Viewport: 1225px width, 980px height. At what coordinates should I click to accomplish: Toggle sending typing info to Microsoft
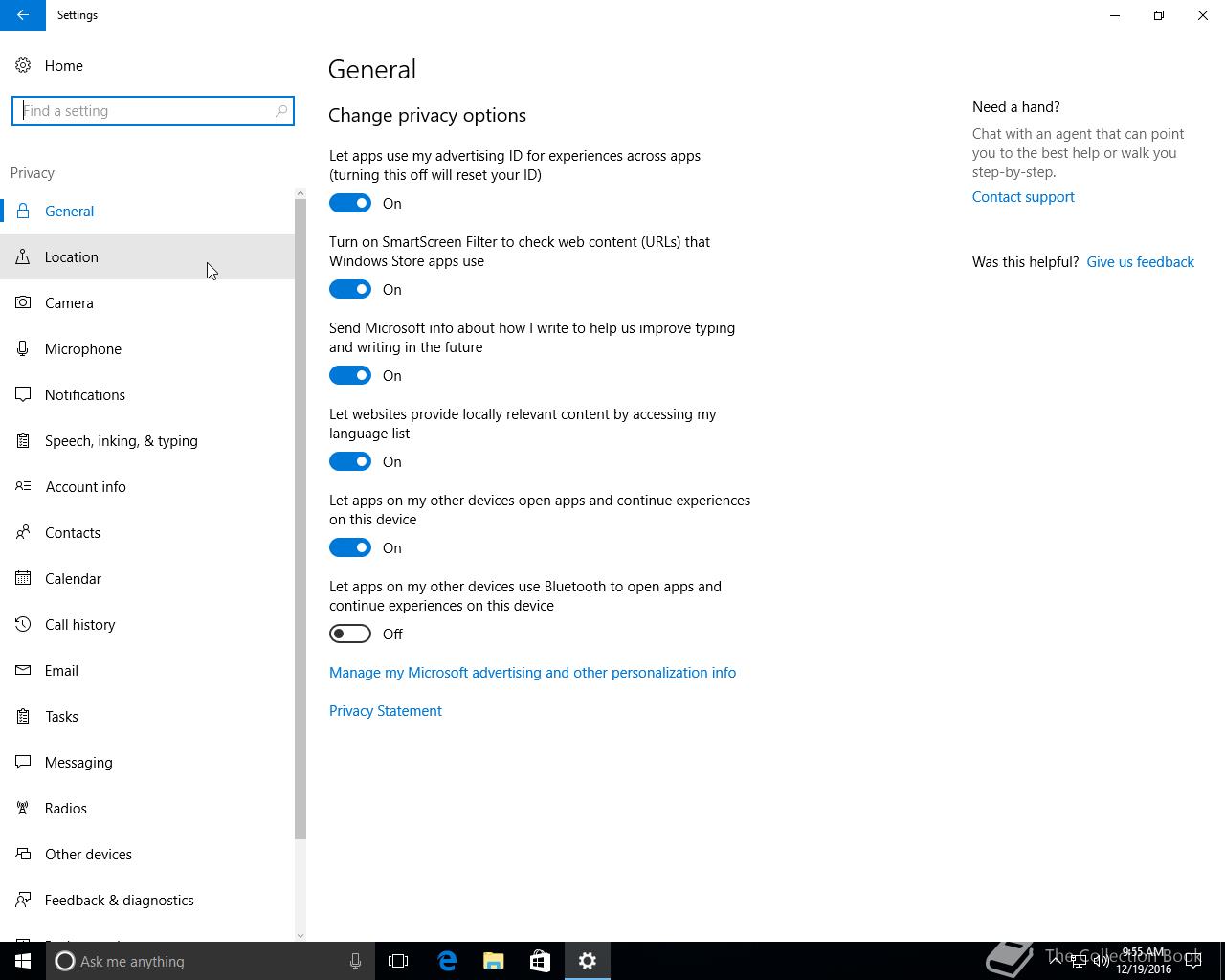click(350, 375)
